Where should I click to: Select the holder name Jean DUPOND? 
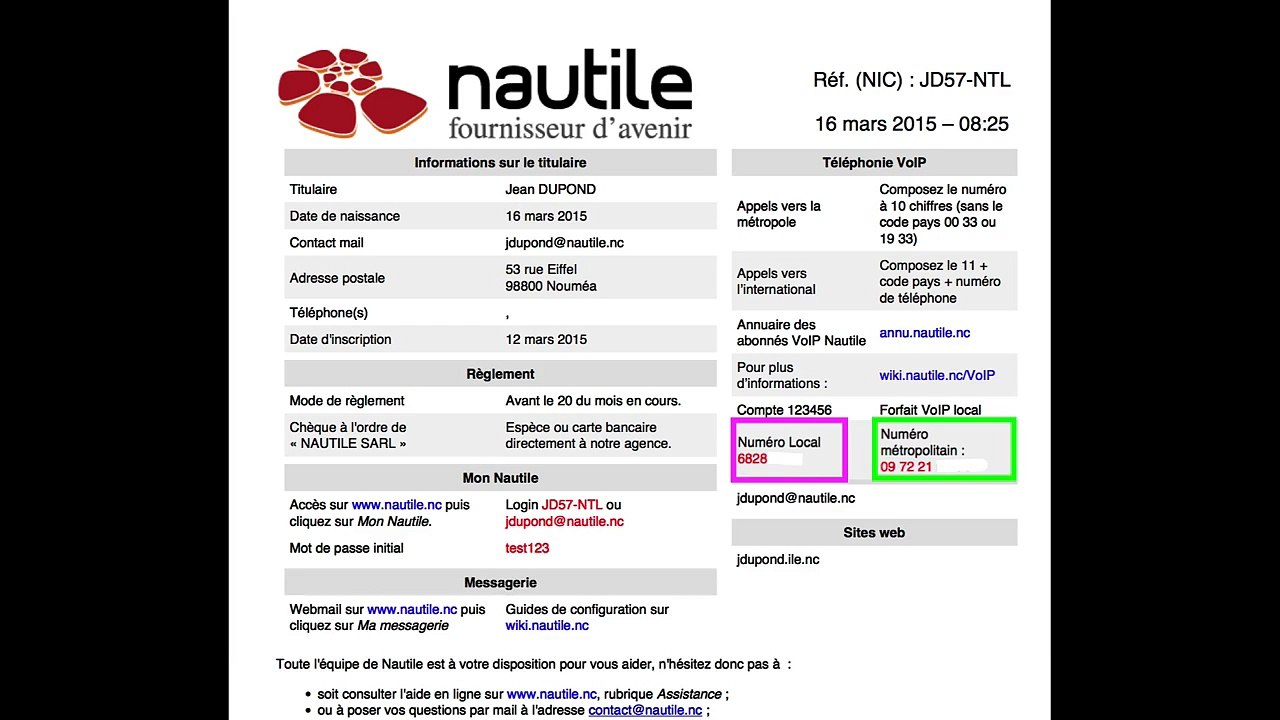click(x=551, y=189)
